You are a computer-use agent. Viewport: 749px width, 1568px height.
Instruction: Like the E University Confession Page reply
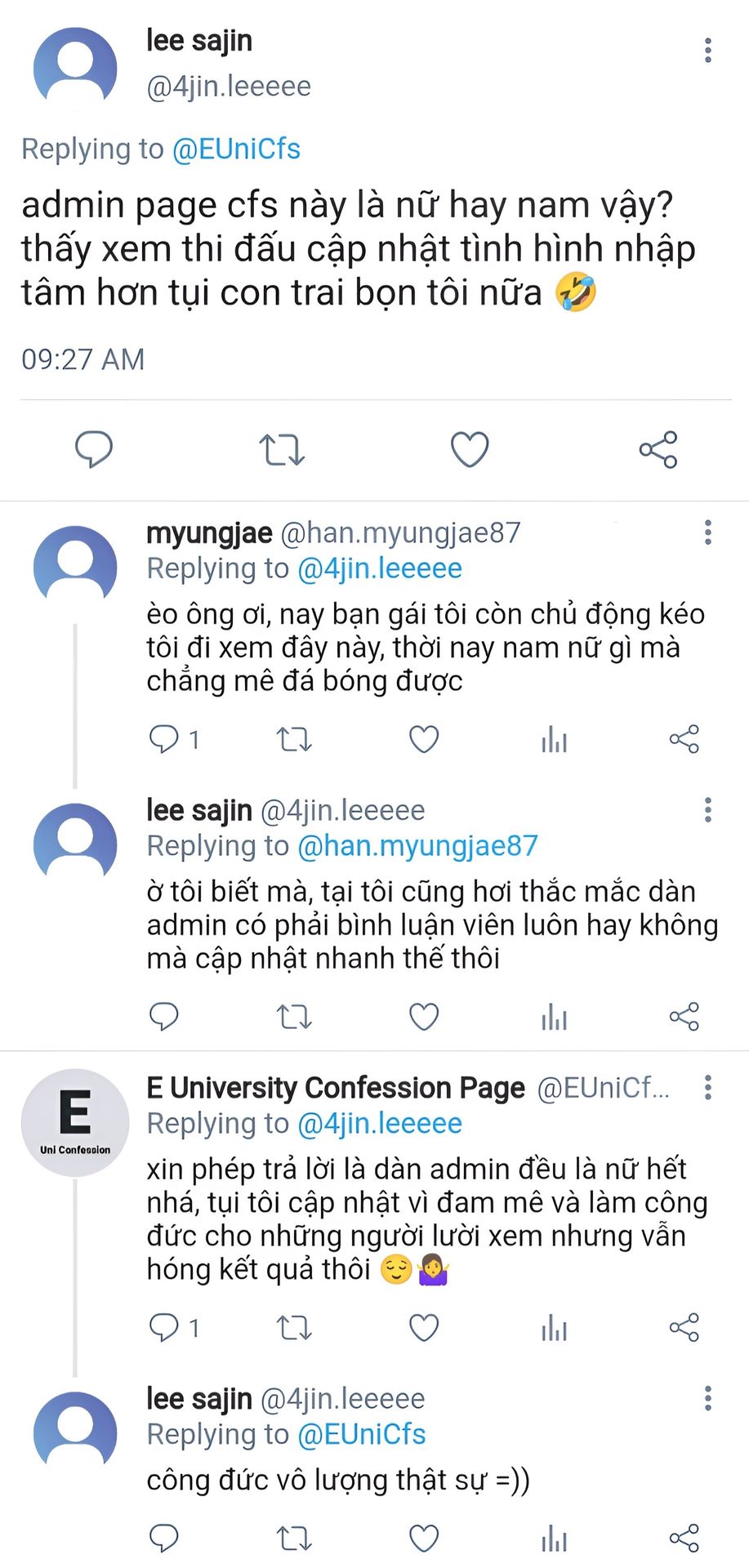pyautogui.click(x=424, y=1328)
